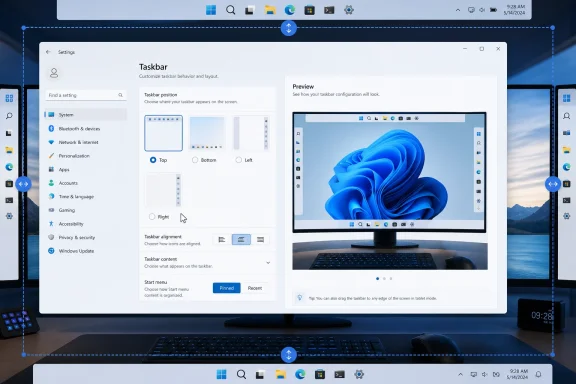Align taskbar icons to the left

click(222, 240)
